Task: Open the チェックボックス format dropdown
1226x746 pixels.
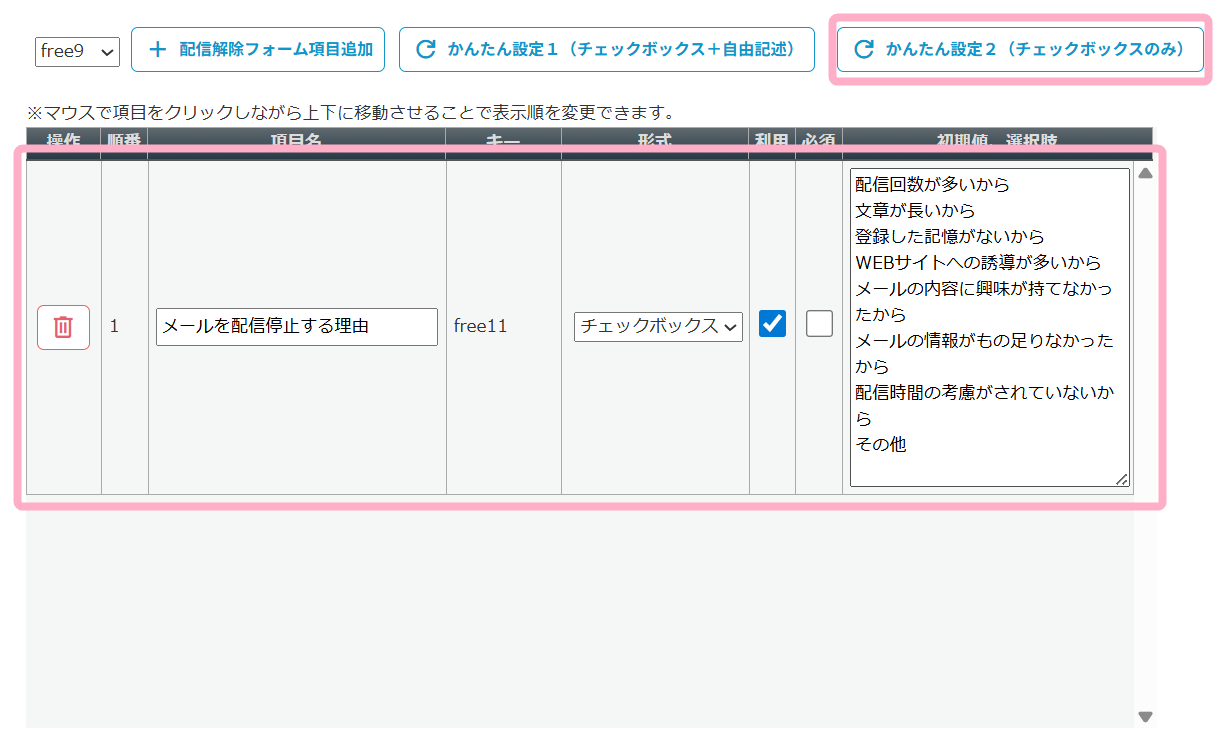Action: tap(658, 326)
